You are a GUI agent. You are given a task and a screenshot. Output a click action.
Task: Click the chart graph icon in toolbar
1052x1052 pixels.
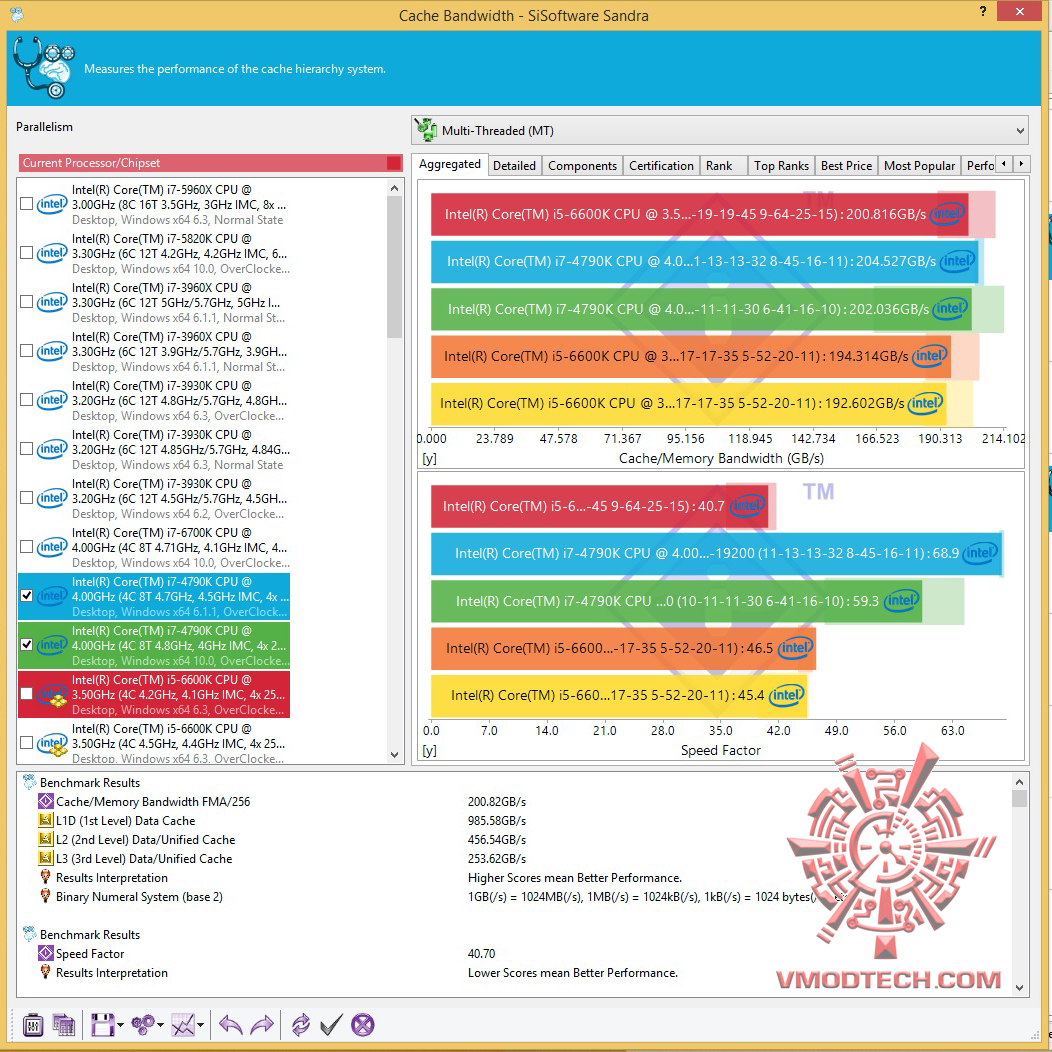point(183,1024)
